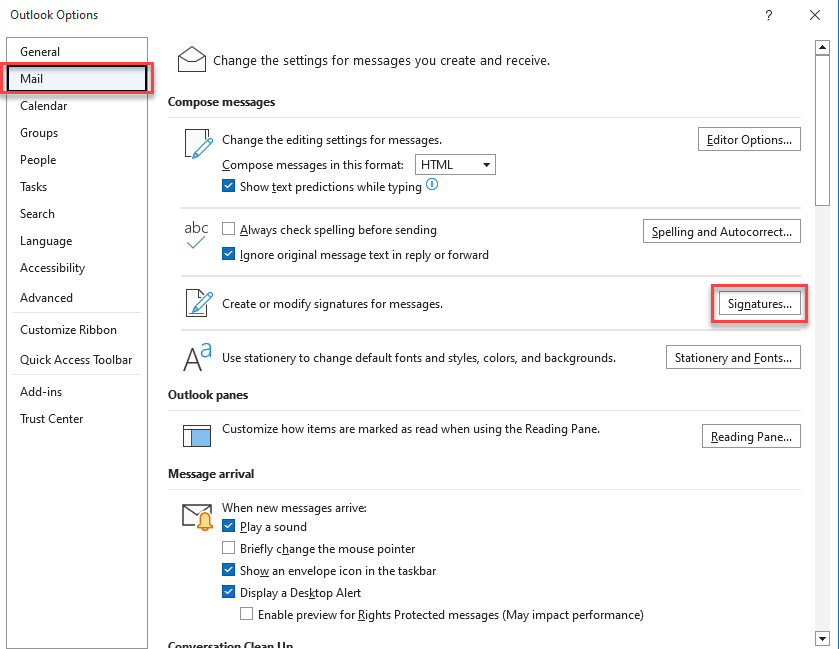Screen dimensions: 839x649
Task: Open the Add-ins category
Action: [x=77, y=392]
